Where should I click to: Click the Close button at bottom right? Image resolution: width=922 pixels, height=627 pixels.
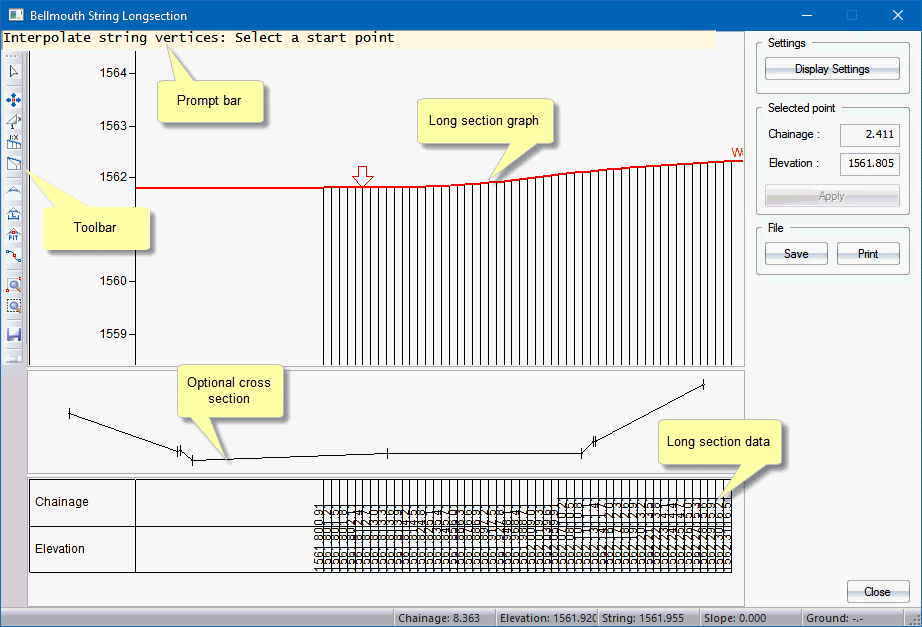[x=877, y=592]
